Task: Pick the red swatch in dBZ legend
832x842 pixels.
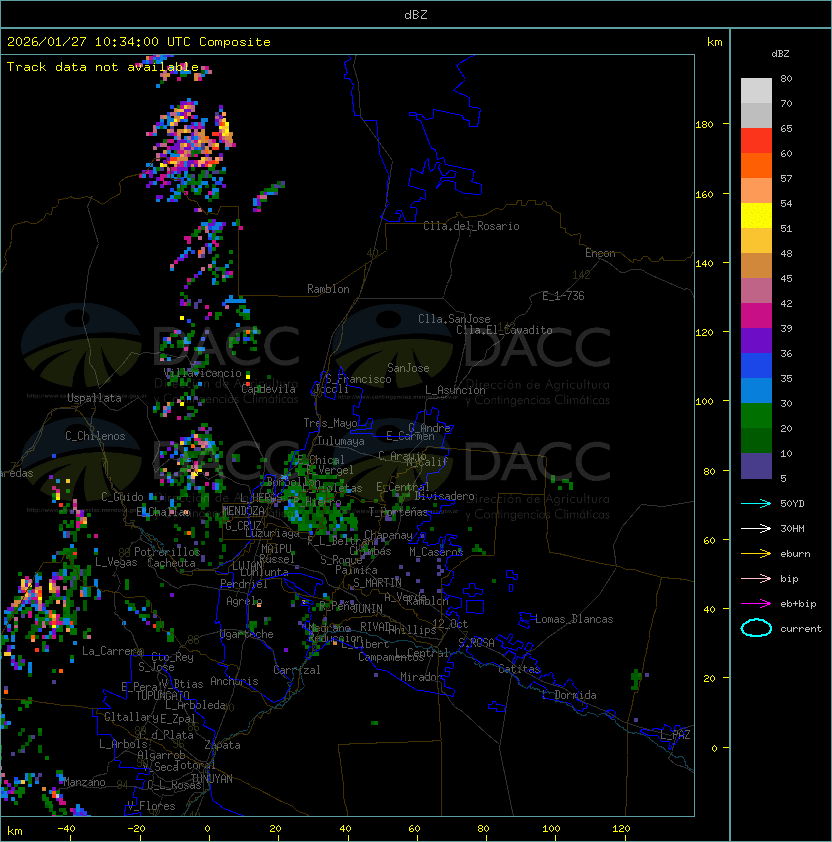Action: coord(756,141)
